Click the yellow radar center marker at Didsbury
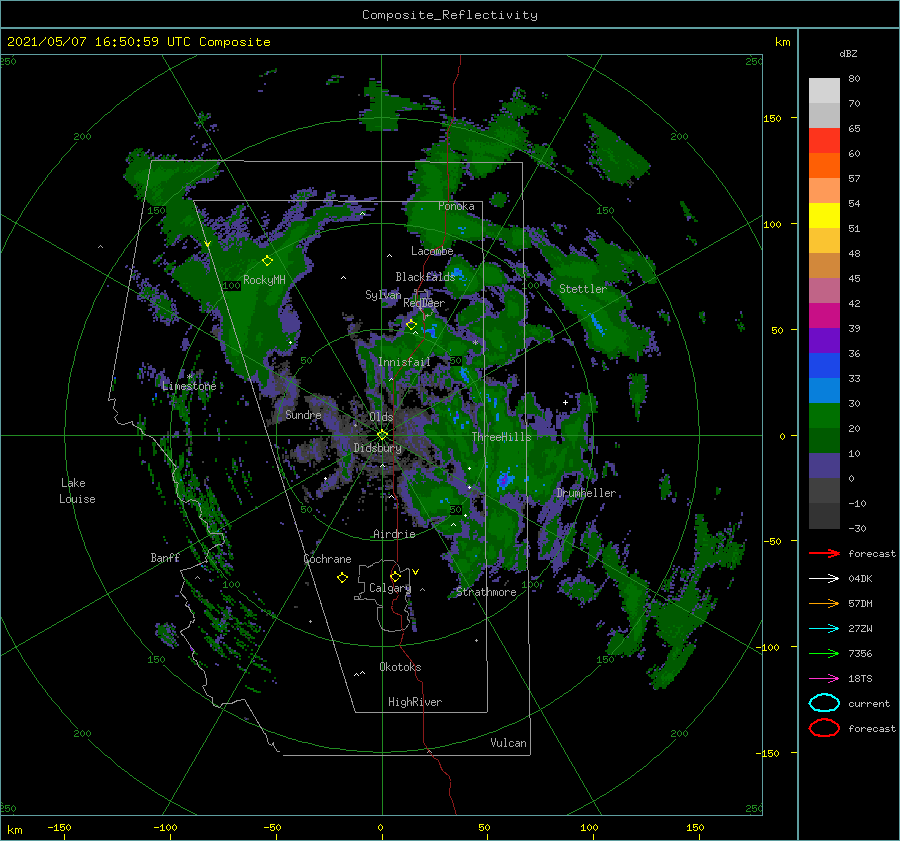900x841 pixels. 382,435
